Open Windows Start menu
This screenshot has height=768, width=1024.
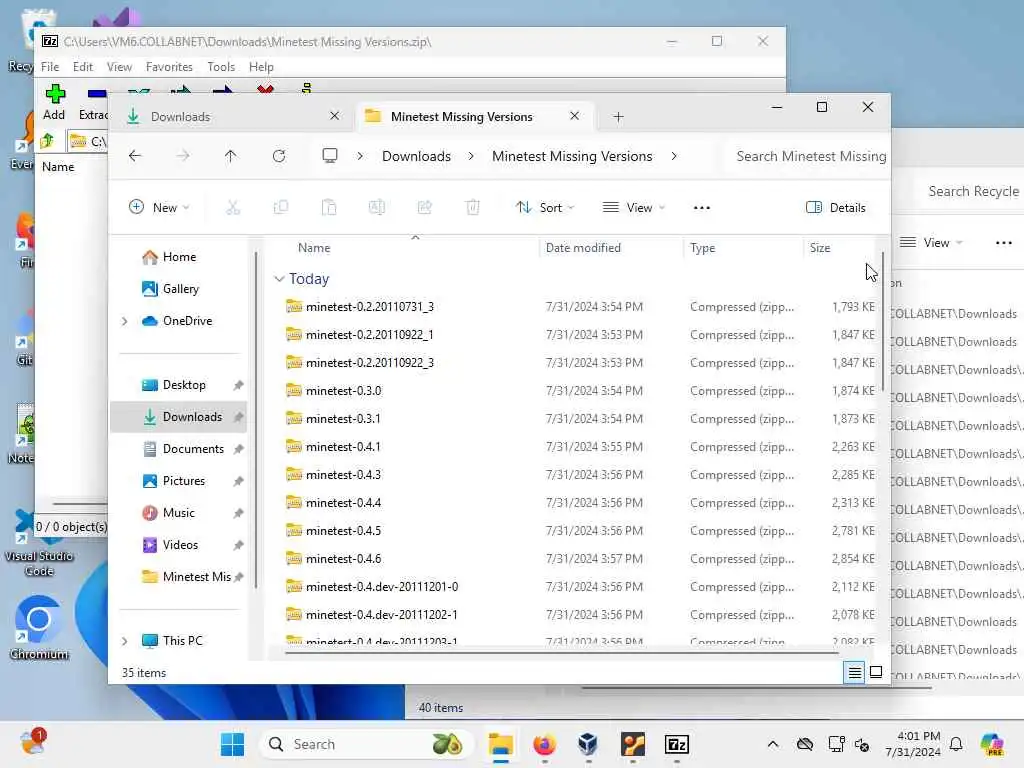pos(232,744)
